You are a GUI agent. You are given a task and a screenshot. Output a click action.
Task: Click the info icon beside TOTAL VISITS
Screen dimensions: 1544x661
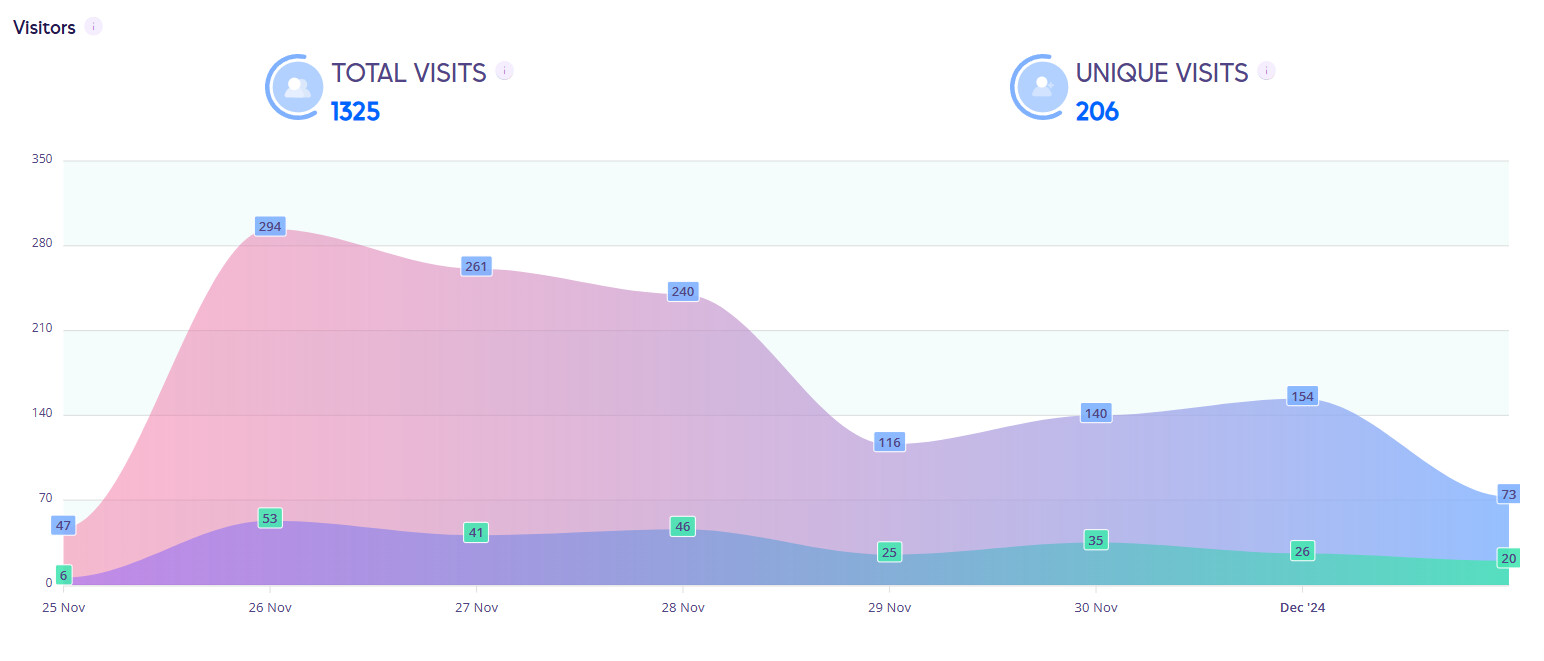[505, 71]
